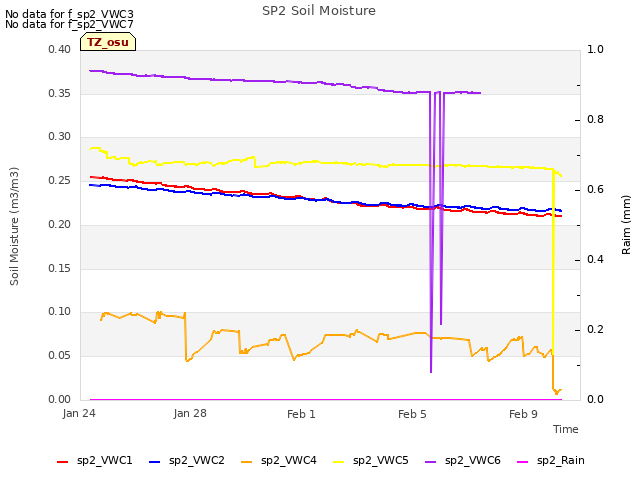Click the 0.05 left y-axis value
This screenshot has height=480, width=640.
(60, 356)
